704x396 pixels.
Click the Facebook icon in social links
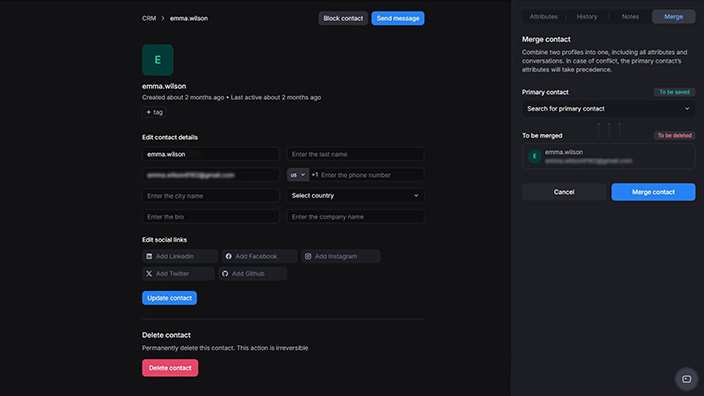point(229,256)
